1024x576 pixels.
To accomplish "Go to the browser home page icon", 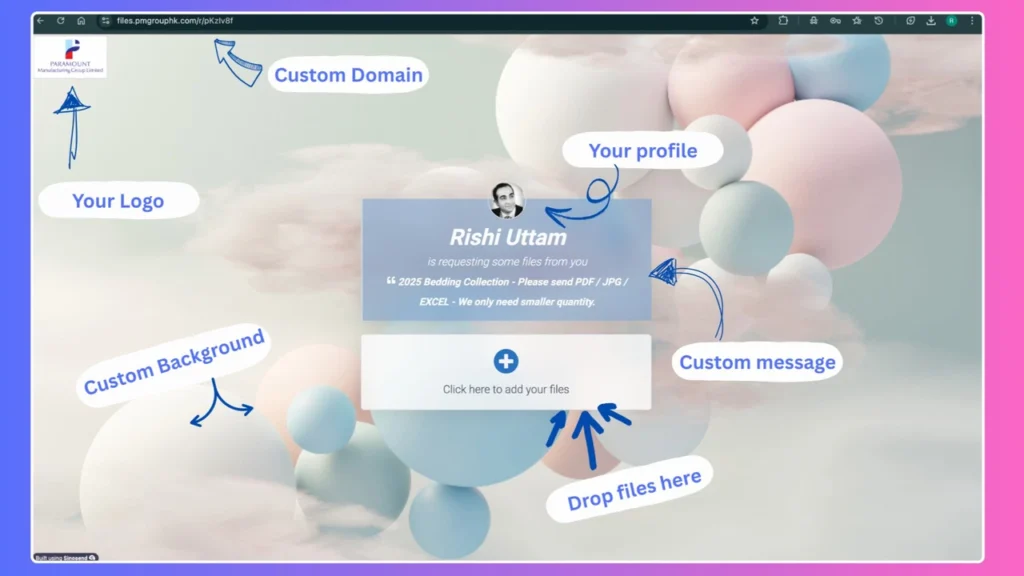I will [81, 20].
